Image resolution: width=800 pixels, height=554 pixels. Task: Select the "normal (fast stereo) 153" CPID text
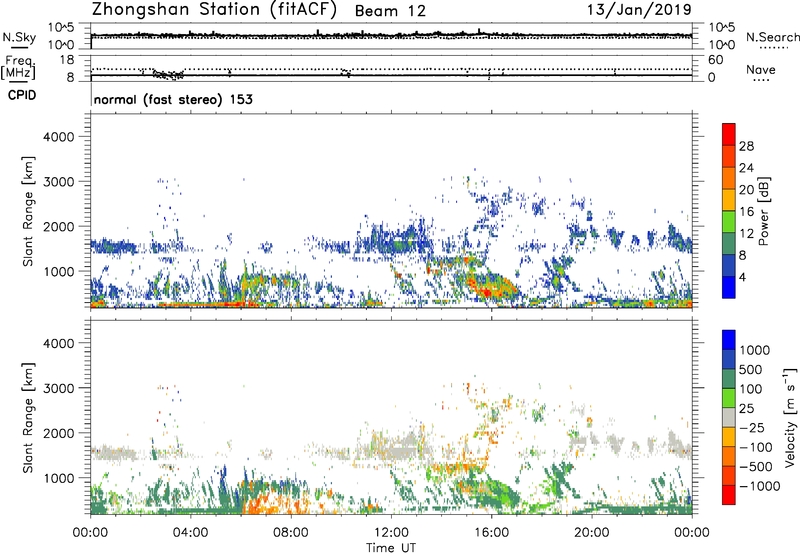coord(173,100)
